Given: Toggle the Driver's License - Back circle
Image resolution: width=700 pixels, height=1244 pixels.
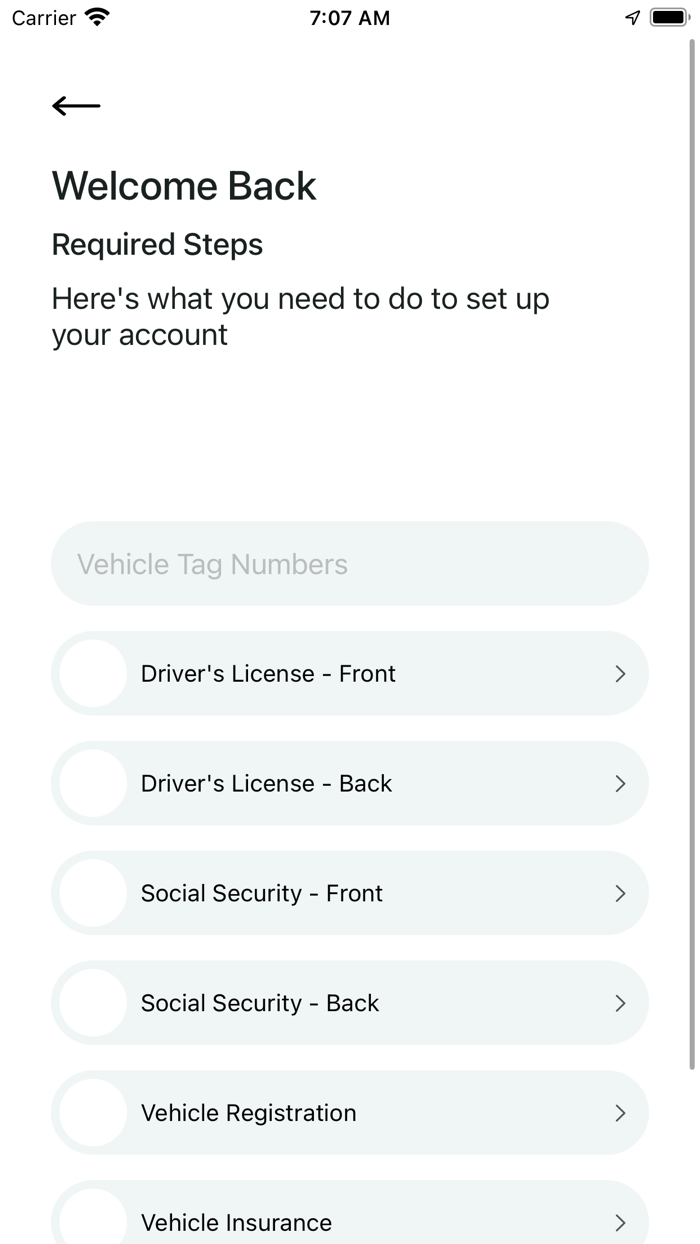Looking at the screenshot, I should [93, 784].
